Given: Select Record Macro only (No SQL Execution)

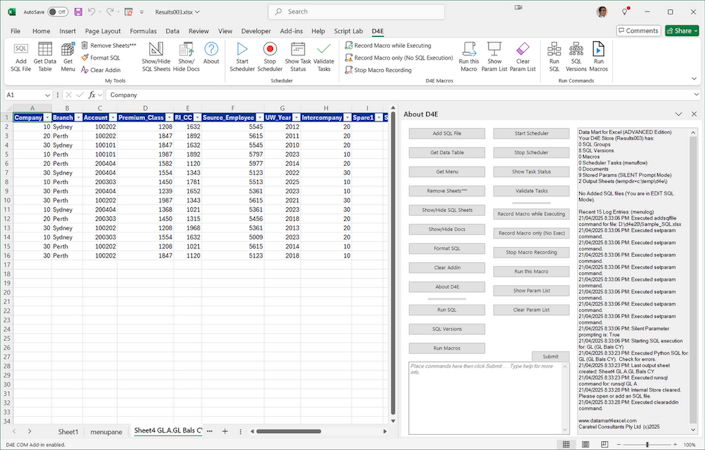Looking at the screenshot, I should click(399, 58).
